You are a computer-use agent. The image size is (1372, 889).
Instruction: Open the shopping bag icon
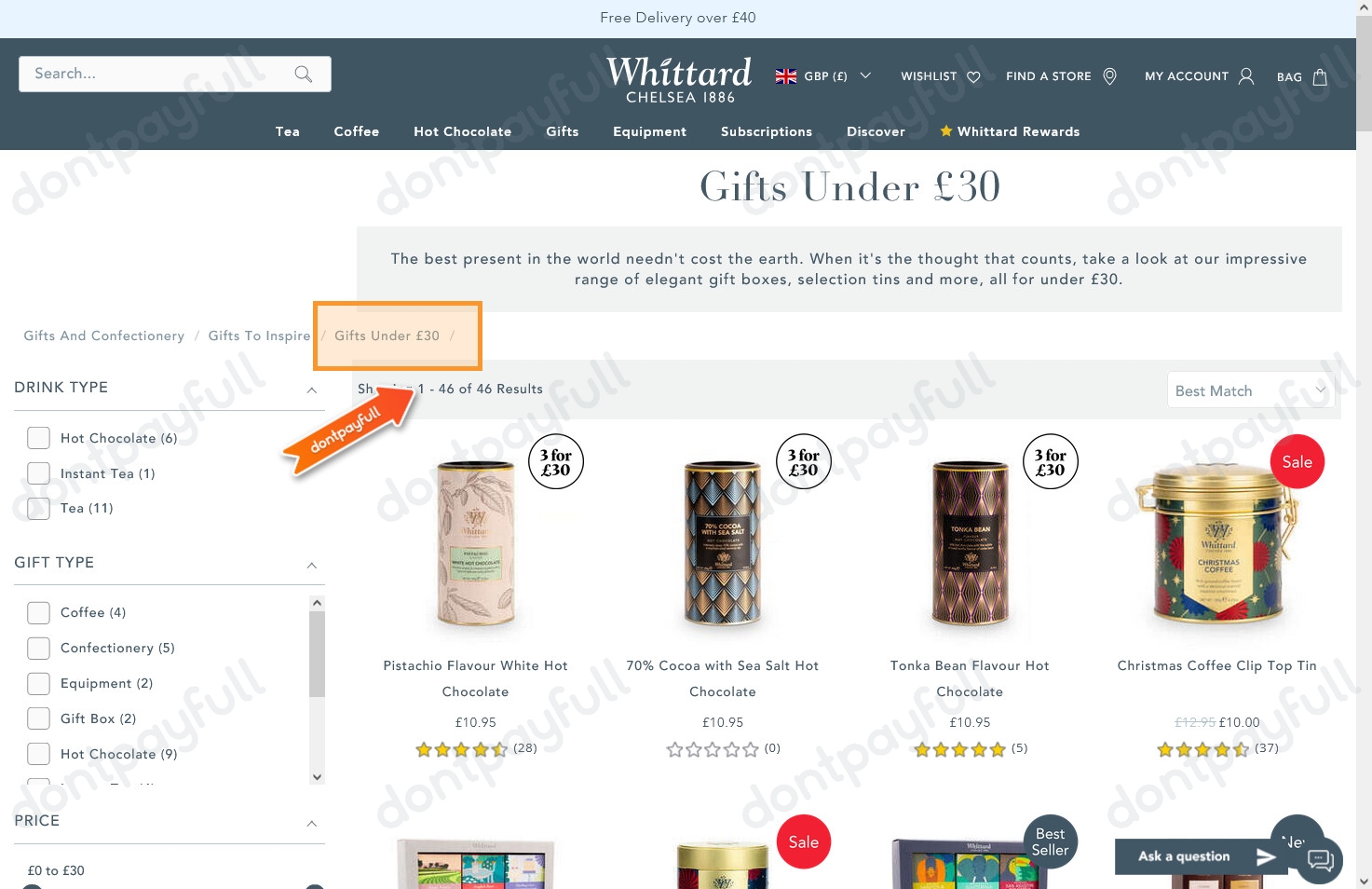point(1320,76)
